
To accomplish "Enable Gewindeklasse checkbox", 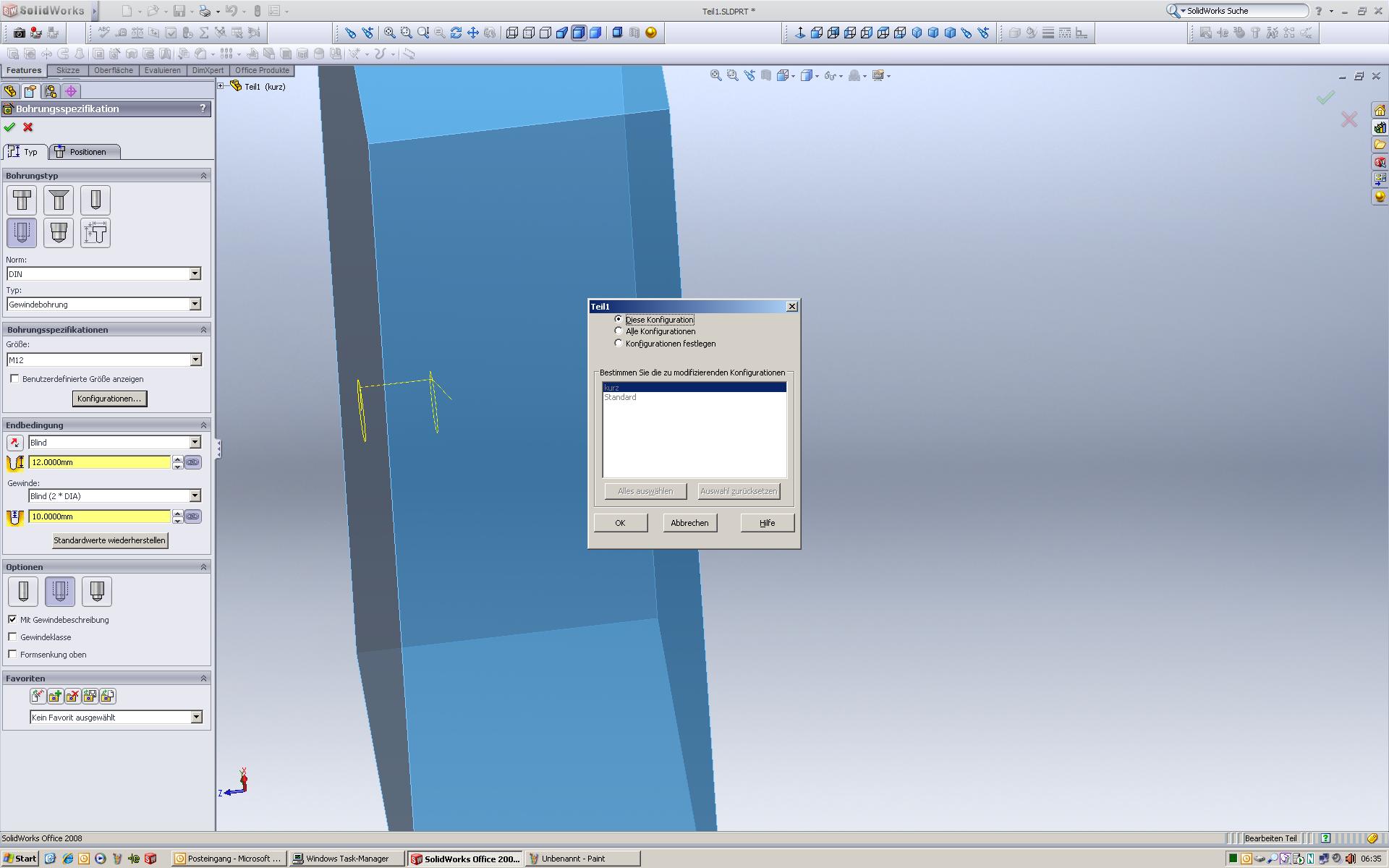I will point(12,637).
